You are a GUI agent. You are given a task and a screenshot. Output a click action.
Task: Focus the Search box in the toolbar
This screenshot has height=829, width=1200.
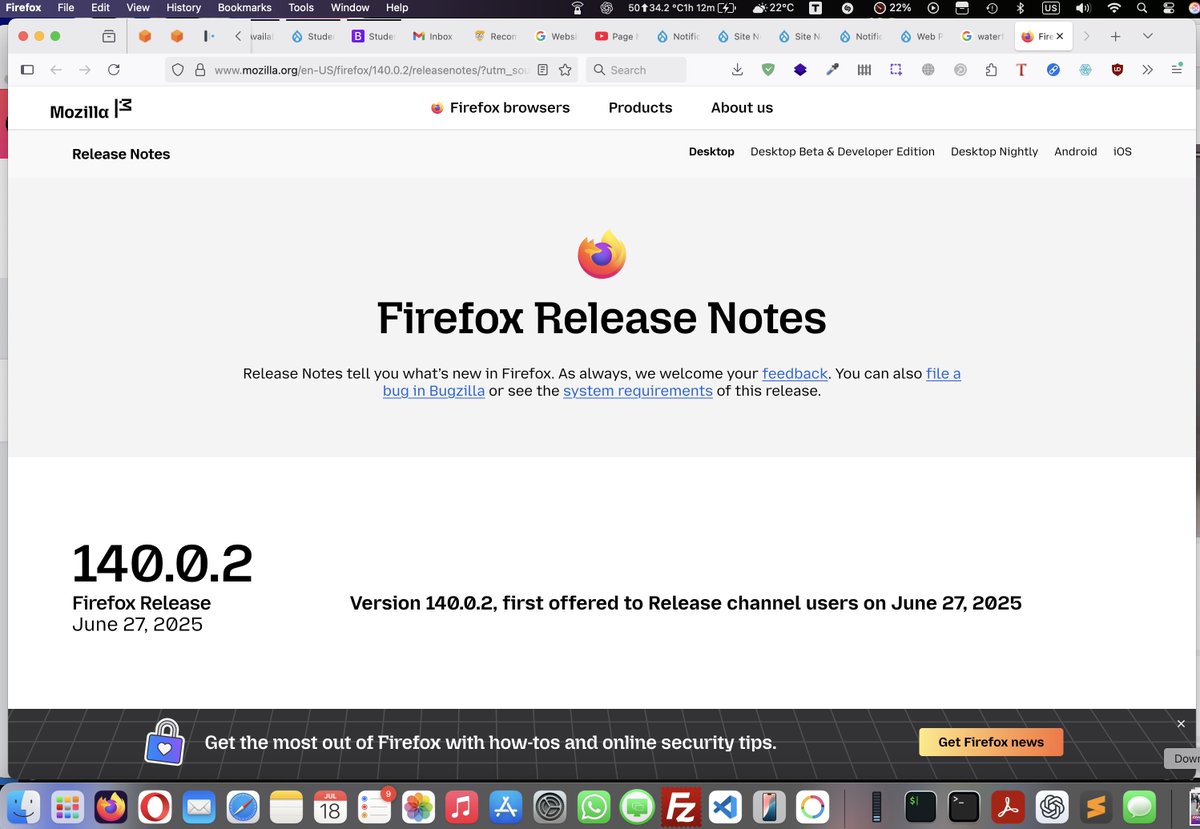click(636, 70)
